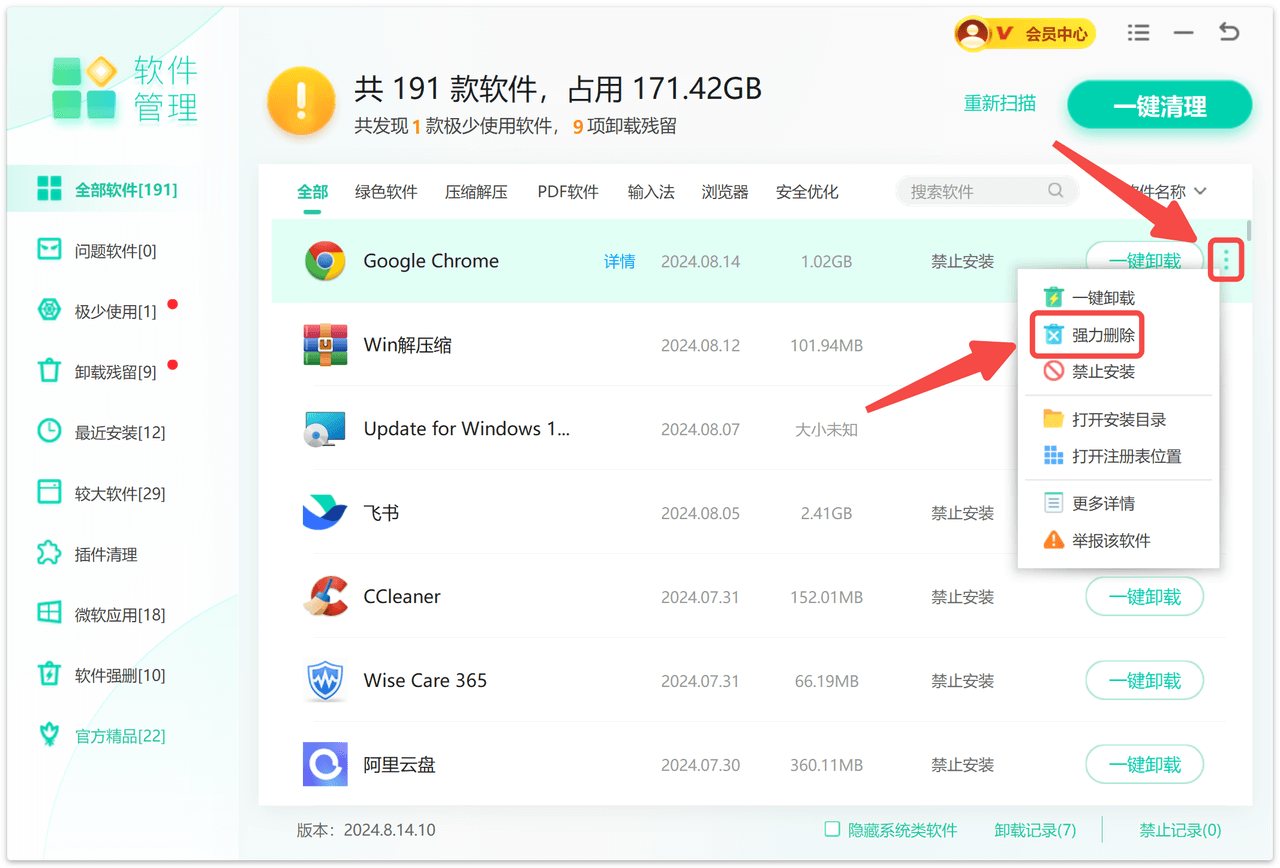Screen dimensions: 1280x868
Task: Open the hamburger list menu icon
Action: (x=1138, y=33)
